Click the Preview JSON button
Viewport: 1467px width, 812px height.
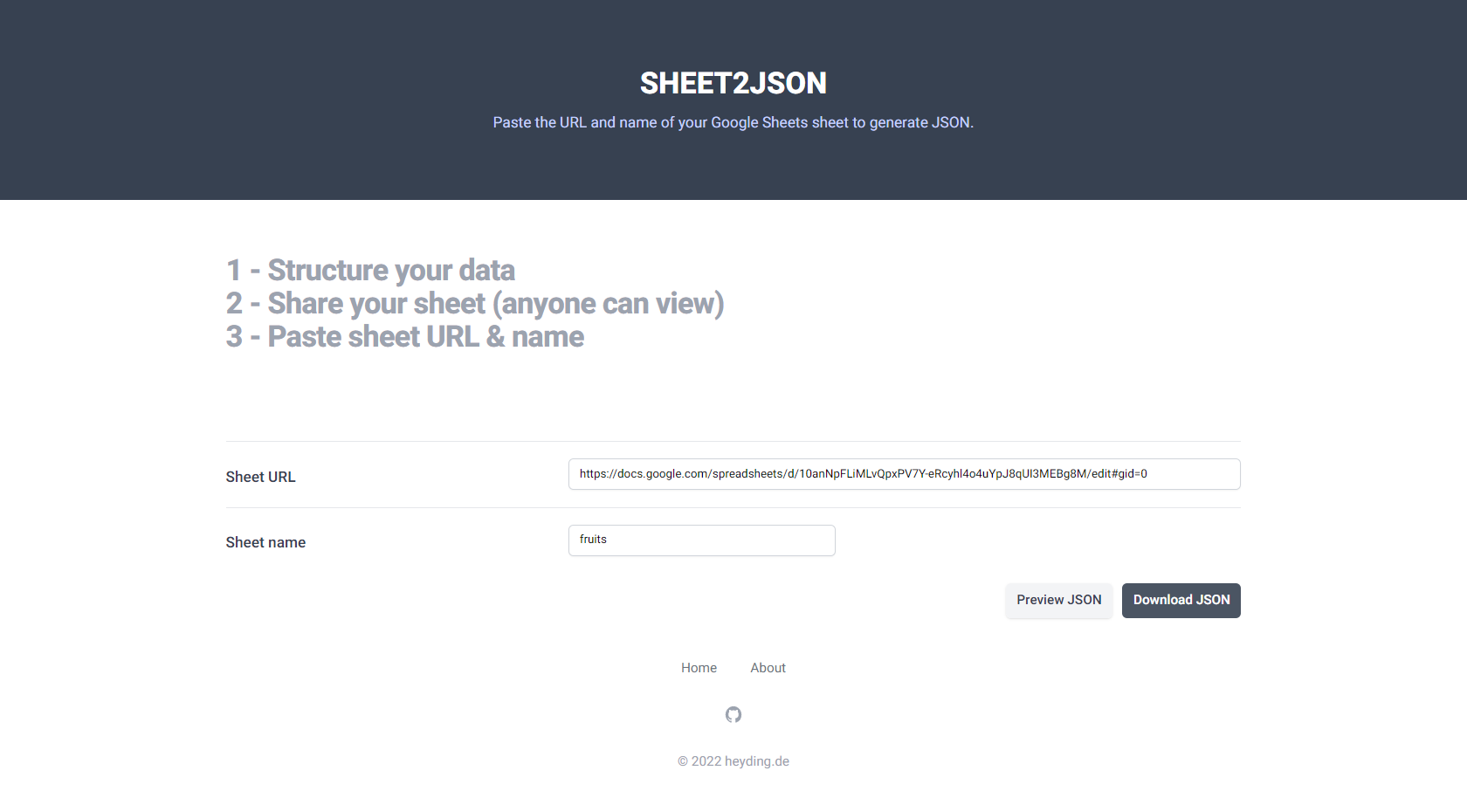click(x=1058, y=600)
